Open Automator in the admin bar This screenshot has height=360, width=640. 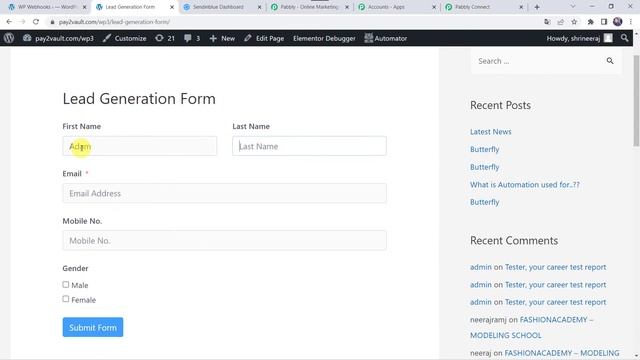pos(386,38)
